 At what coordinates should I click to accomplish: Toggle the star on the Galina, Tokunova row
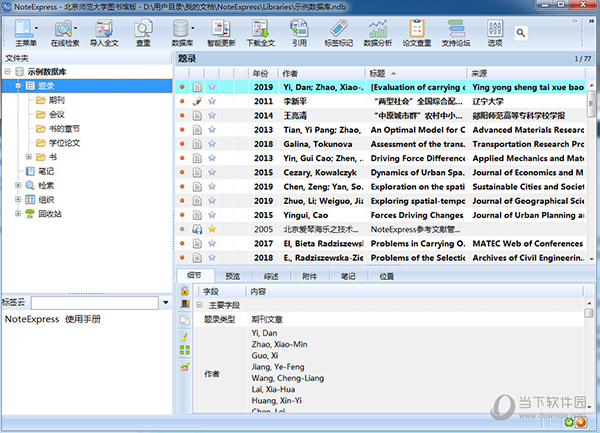click(212, 144)
